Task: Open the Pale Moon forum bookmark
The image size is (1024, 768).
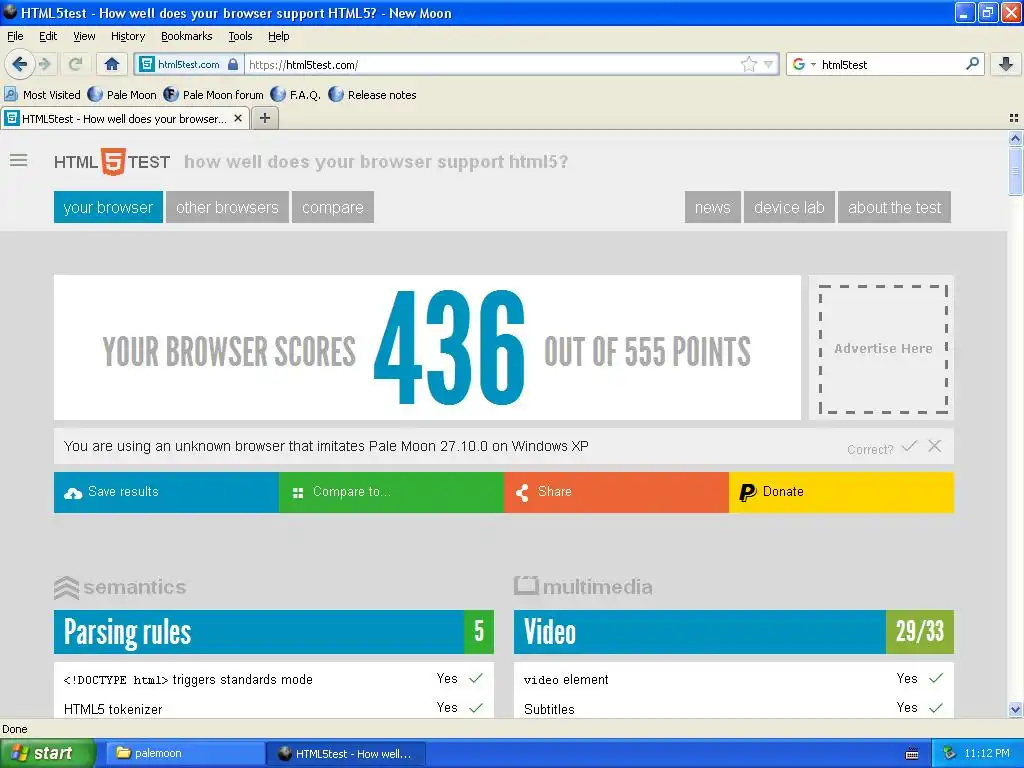Action: [214, 95]
